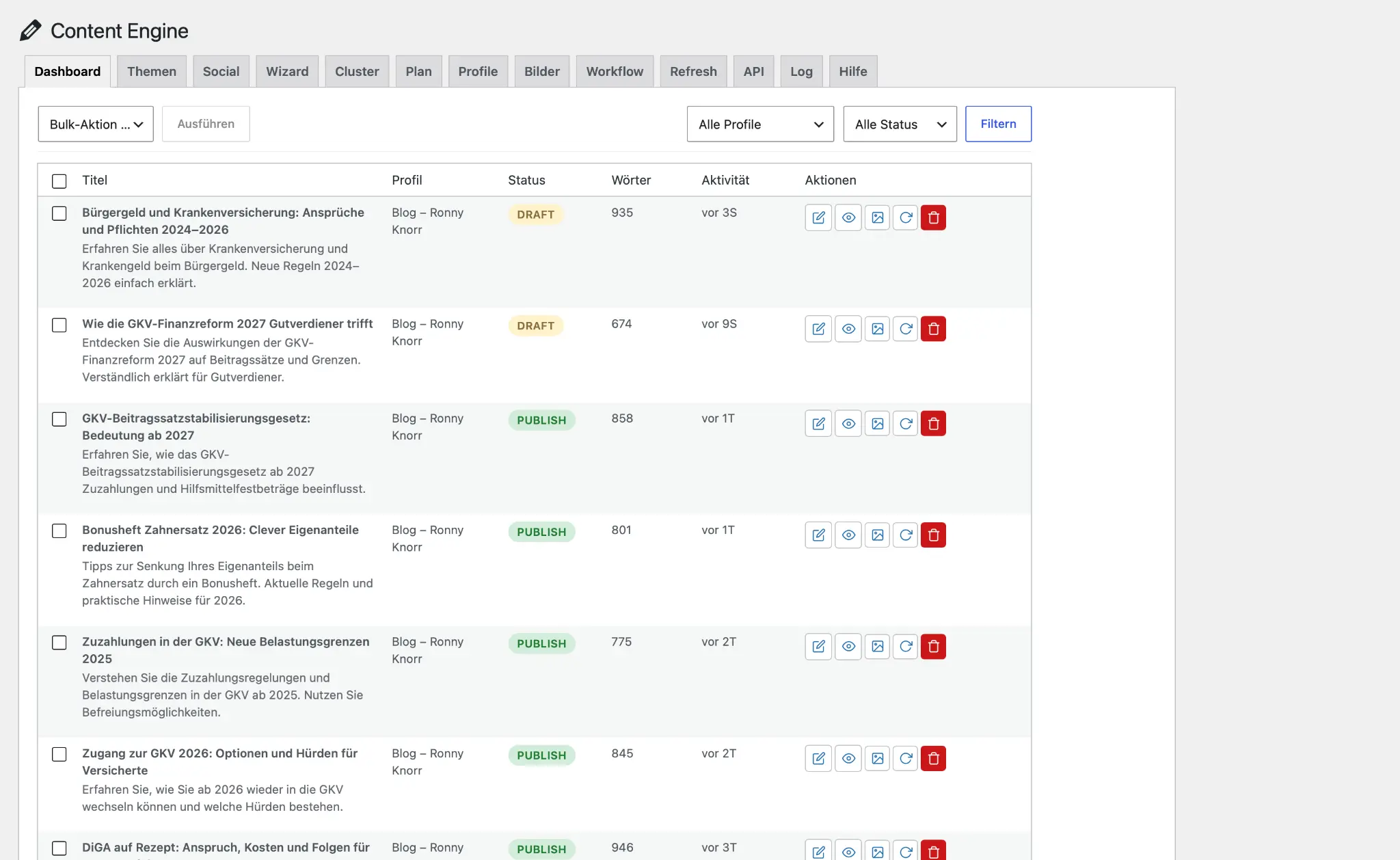Refresh the Bürgergeld und Krankenversicherung article
This screenshot has height=860, width=1400.
[x=906, y=217]
